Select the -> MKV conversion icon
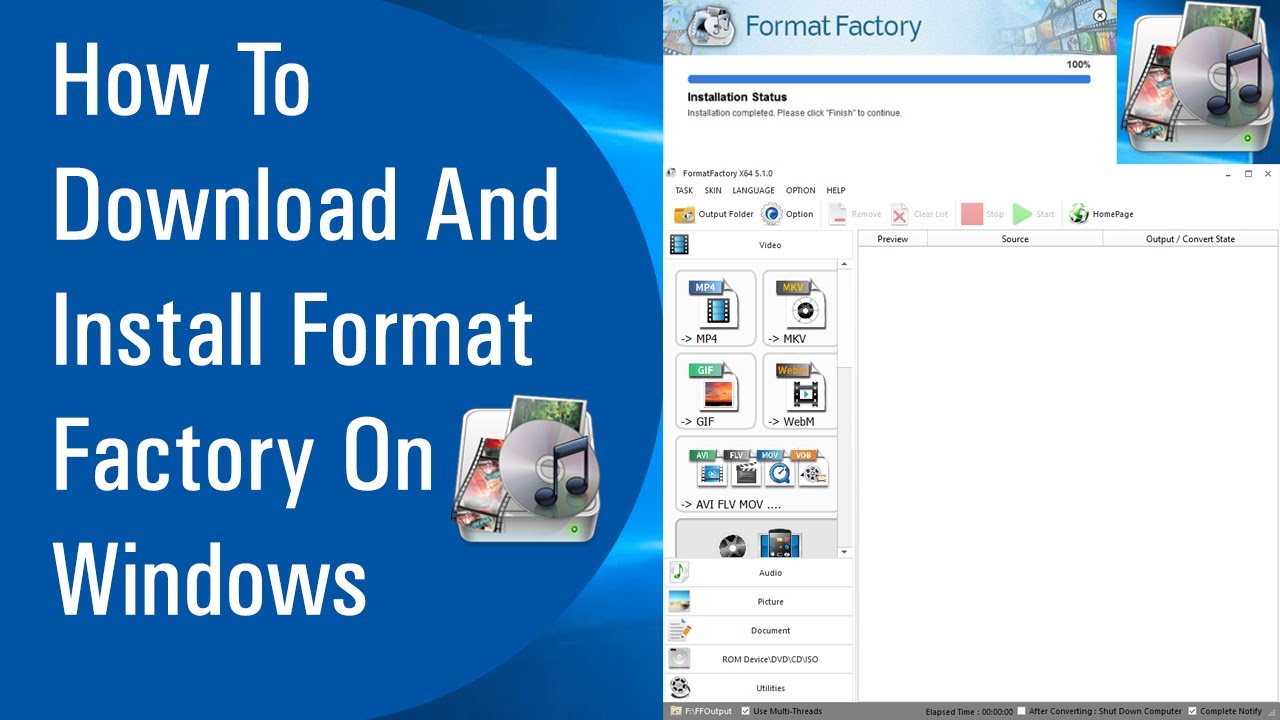Image resolution: width=1280 pixels, height=720 pixels. (799, 309)
